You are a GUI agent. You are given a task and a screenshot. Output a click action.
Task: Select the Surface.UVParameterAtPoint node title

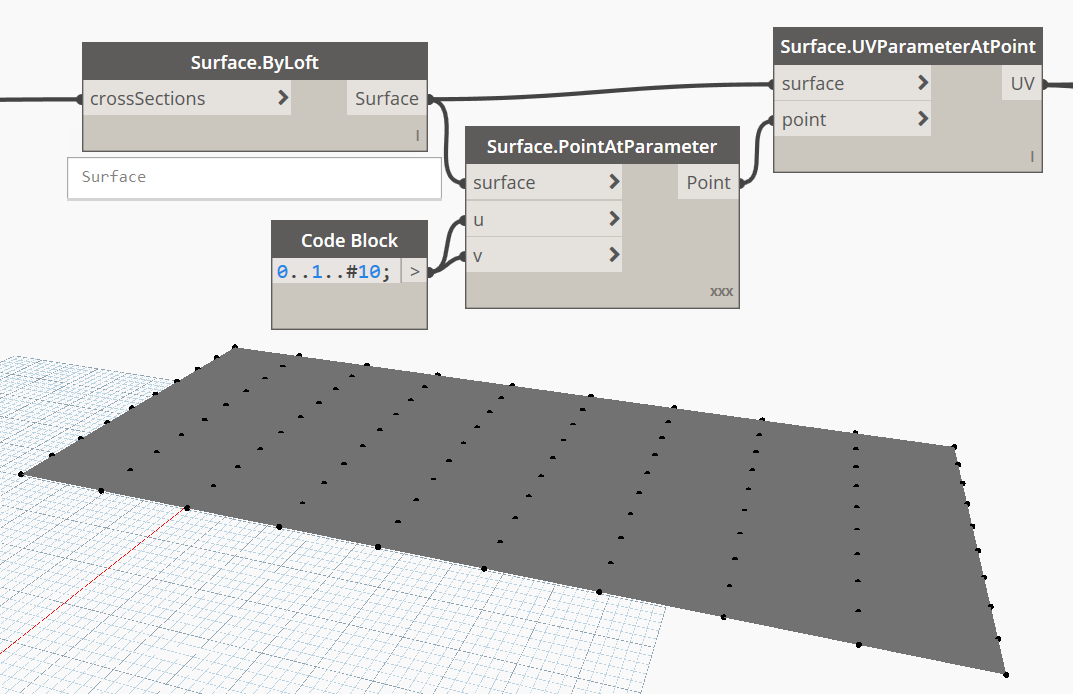tap(907, 47)
